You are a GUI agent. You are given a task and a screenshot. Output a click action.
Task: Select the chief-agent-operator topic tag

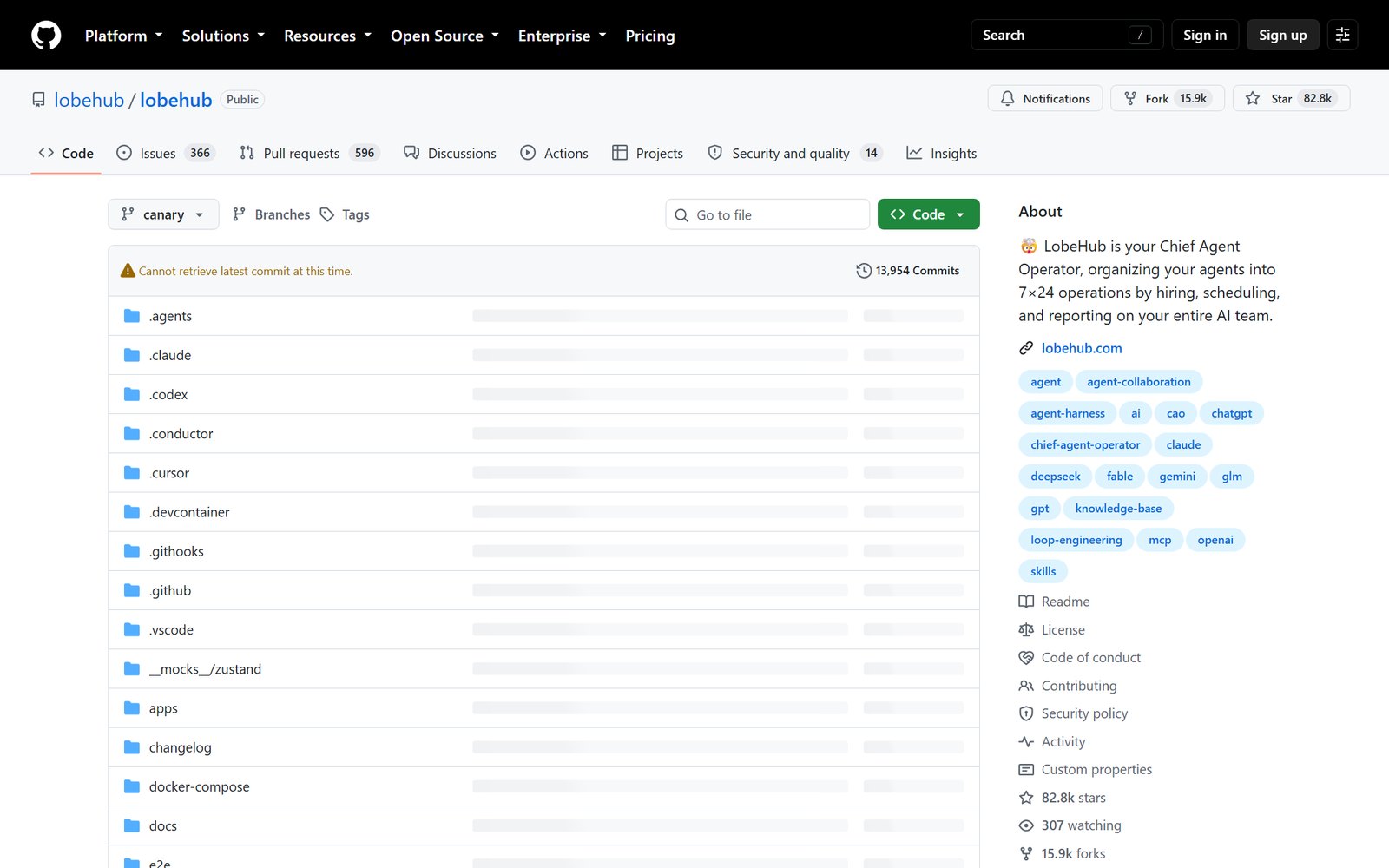point(1085,445)
